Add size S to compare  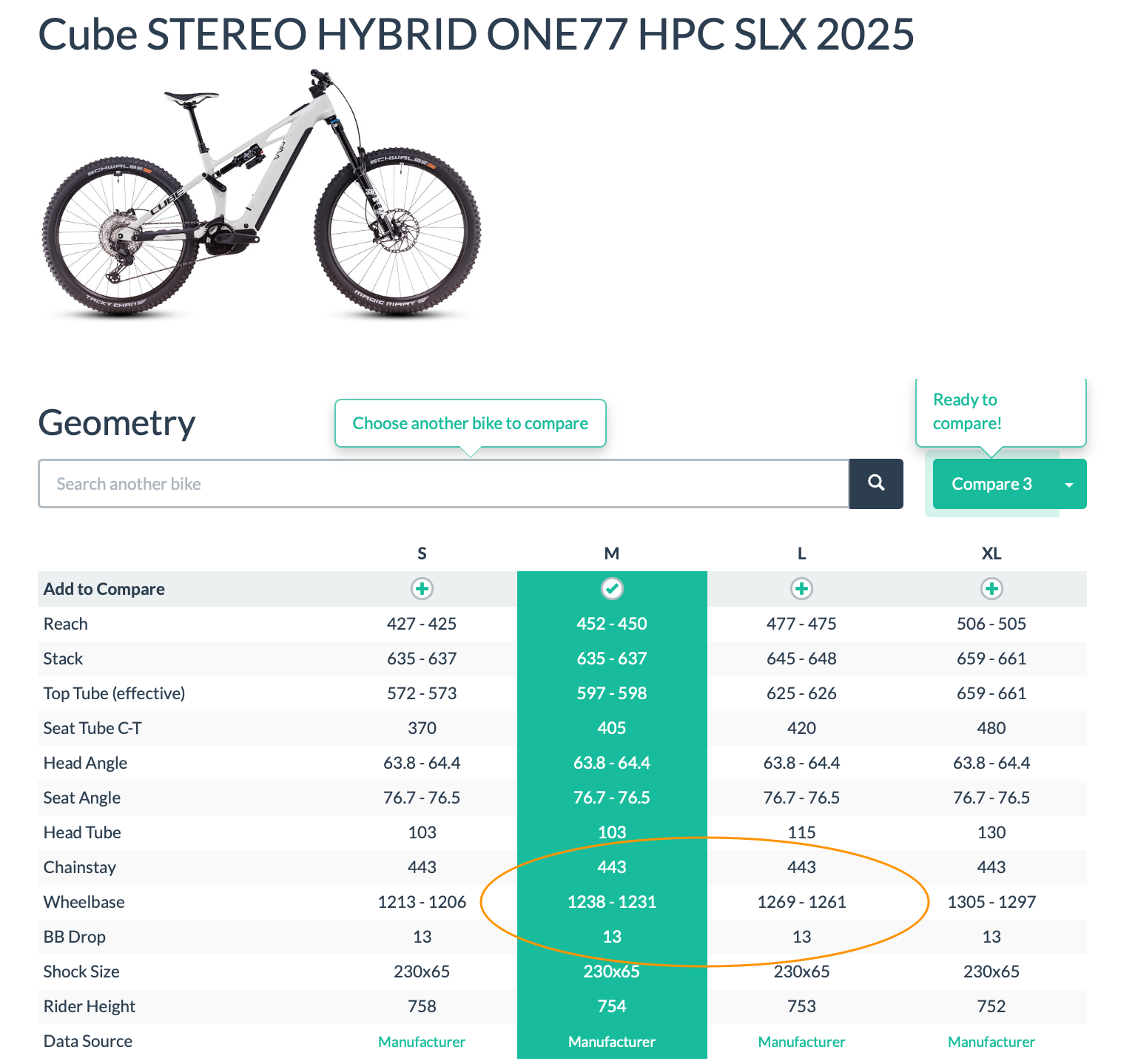(422, 589)
